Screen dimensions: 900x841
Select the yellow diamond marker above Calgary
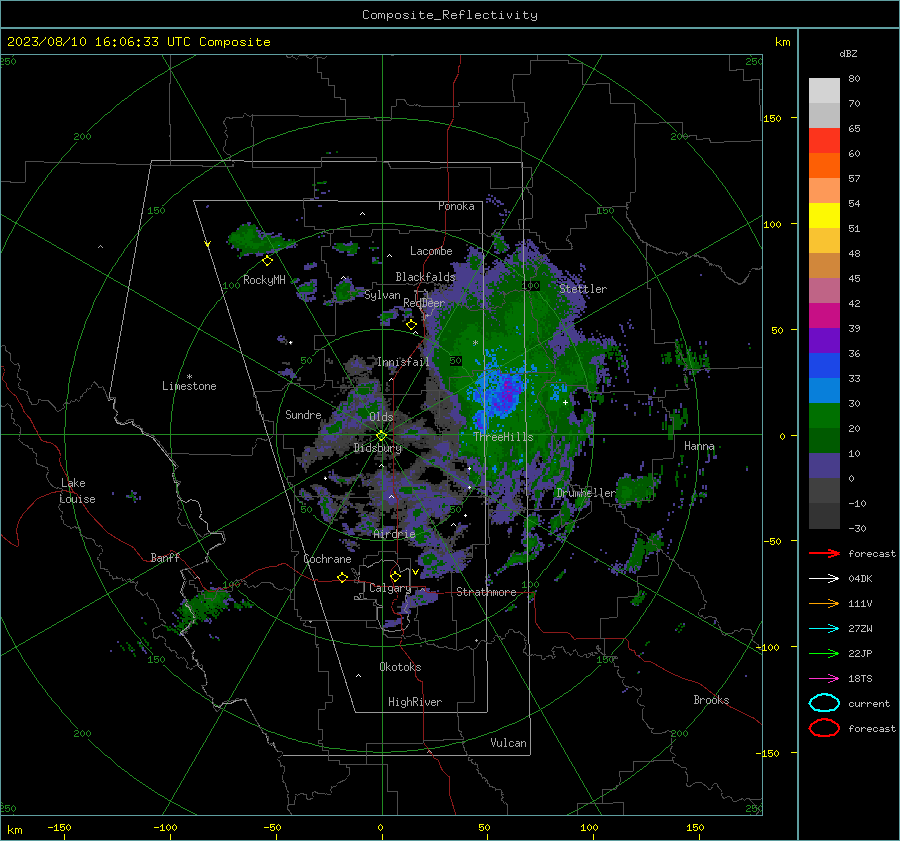coord(395,576)
